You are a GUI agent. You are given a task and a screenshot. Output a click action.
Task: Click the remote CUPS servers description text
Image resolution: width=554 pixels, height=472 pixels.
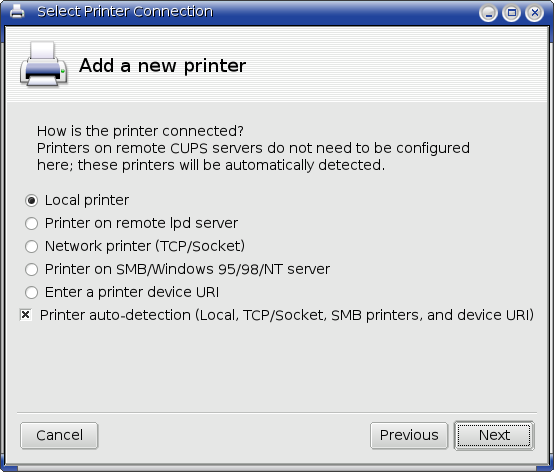click(x=253, y=157)
